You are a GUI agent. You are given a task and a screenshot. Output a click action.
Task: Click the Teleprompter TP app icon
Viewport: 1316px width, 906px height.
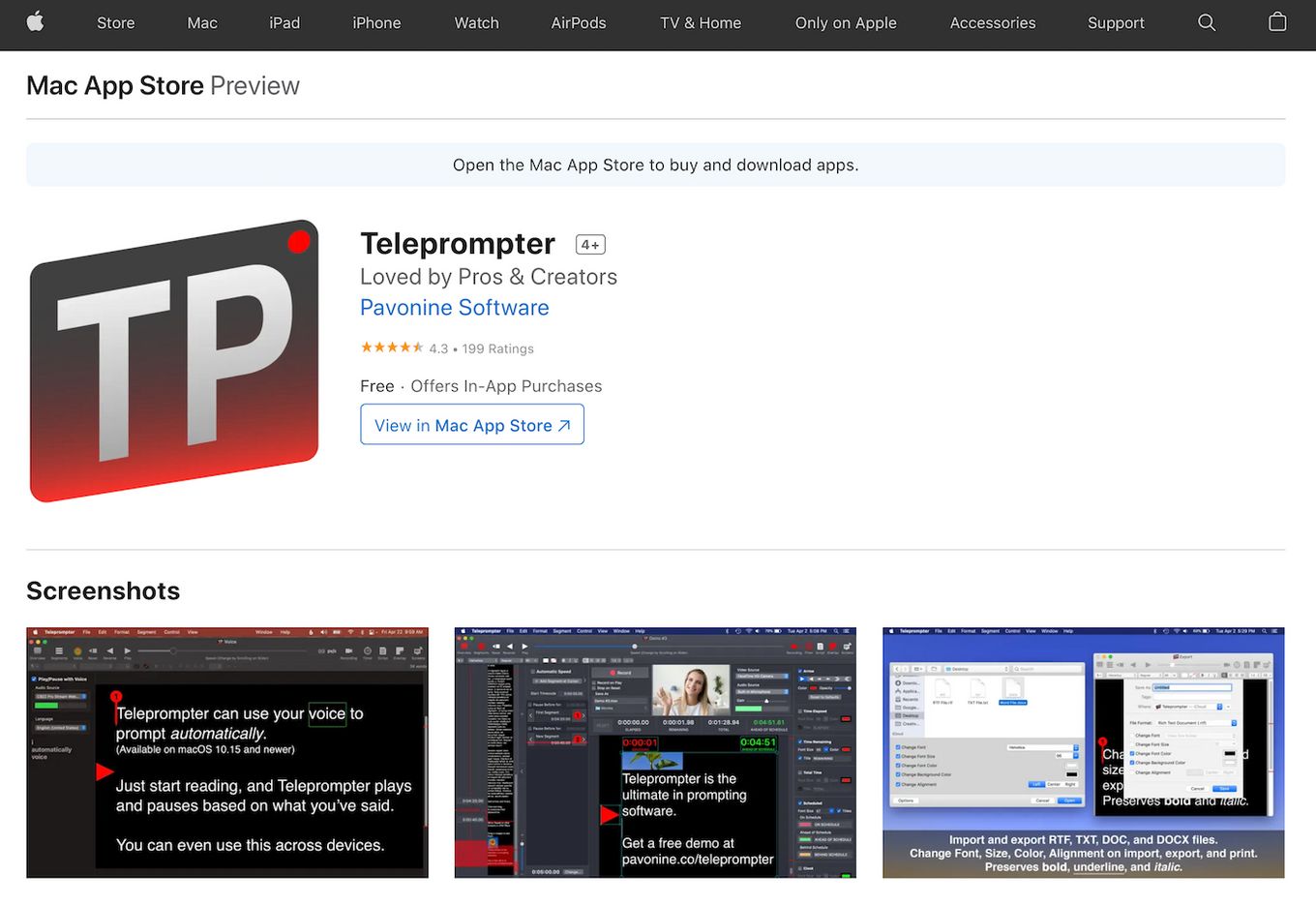[174, 361]
